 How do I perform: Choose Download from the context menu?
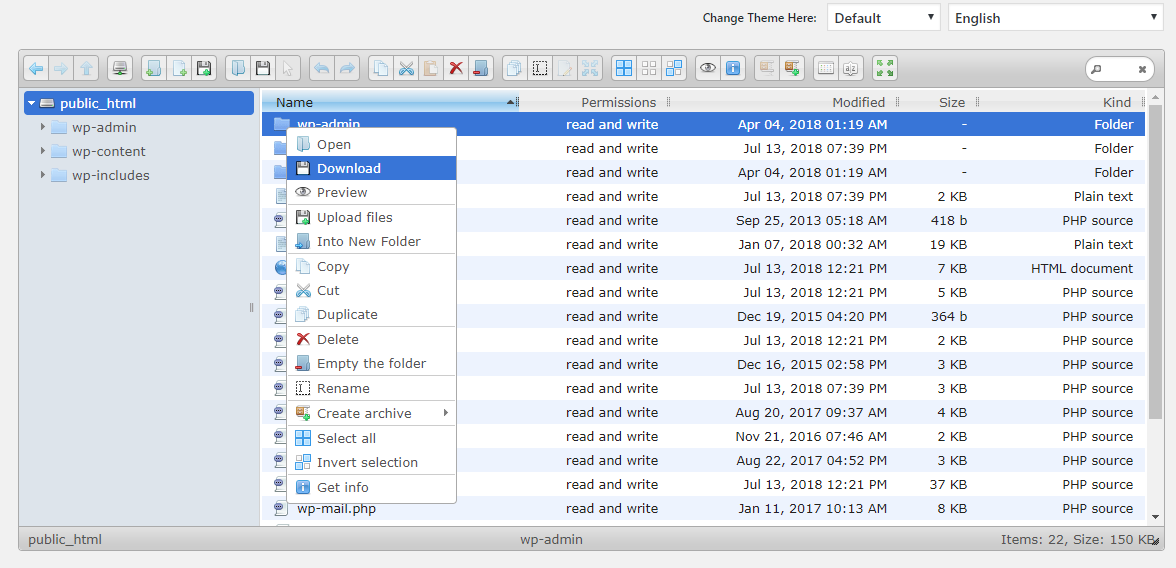[x=349, y=168]
